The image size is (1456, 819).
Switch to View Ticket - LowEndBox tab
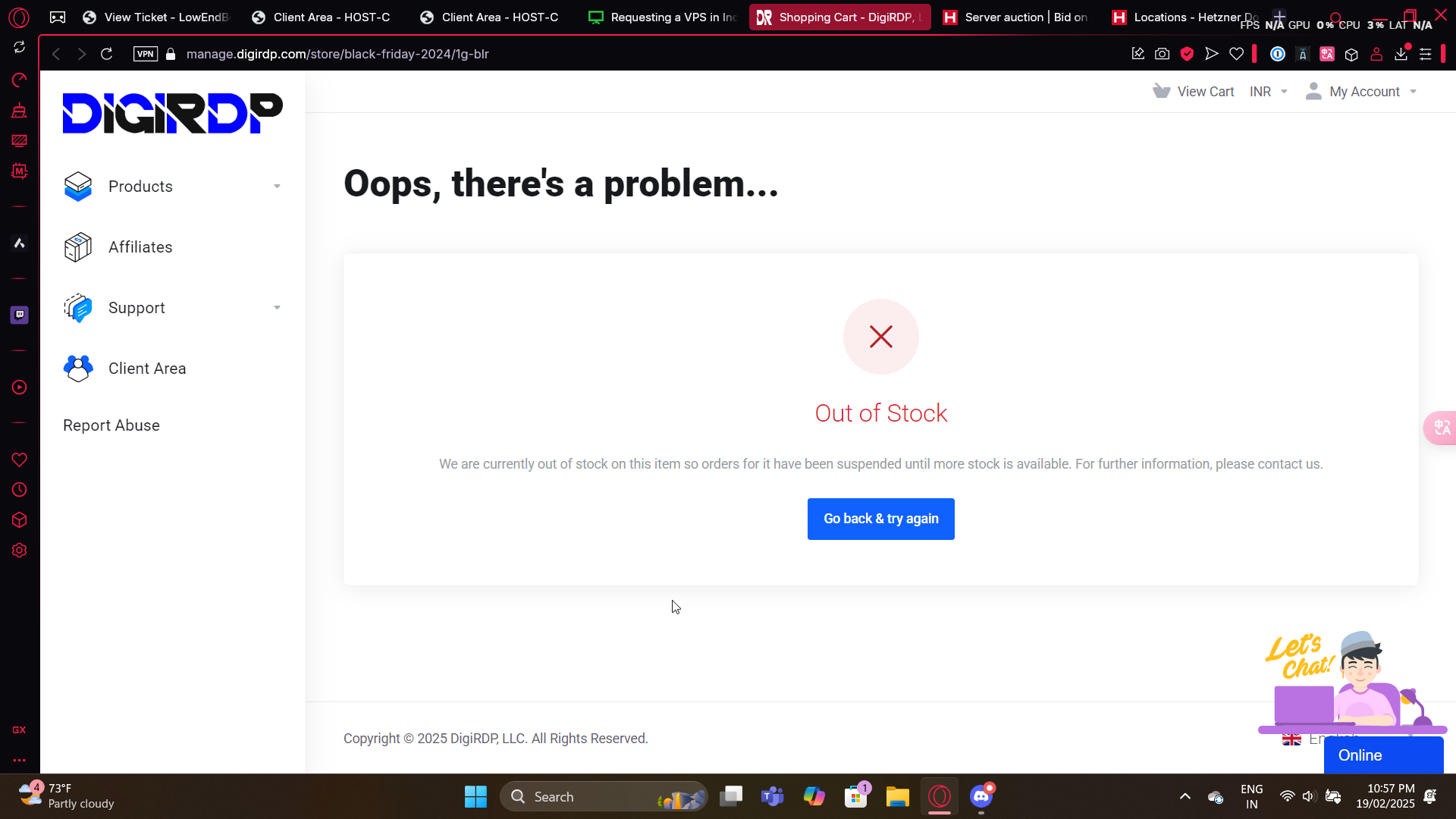click(x=155, y=17)
